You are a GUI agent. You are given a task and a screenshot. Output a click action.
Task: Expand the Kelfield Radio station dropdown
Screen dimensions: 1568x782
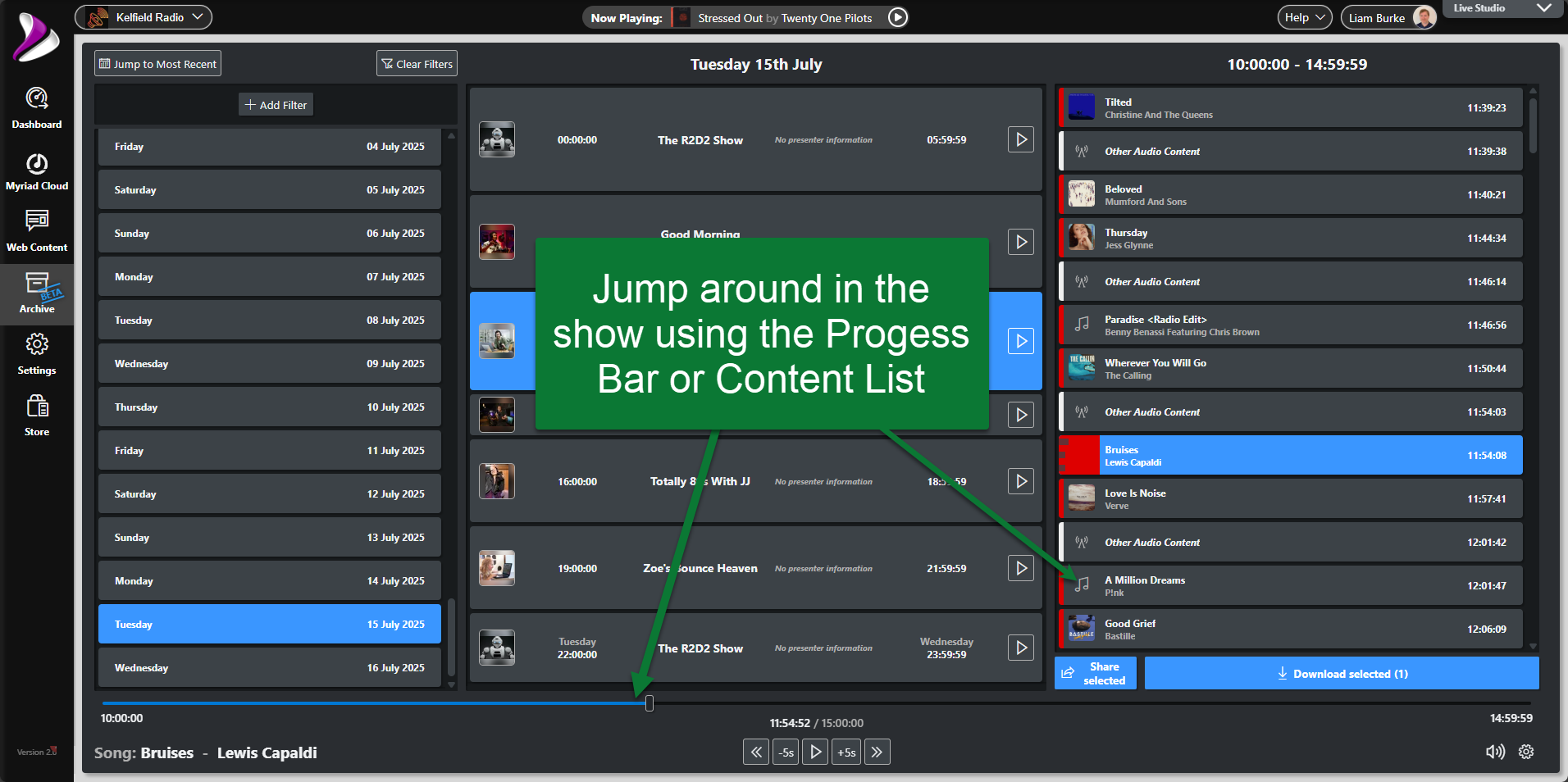pyautogui.click(x=144, y=17)
